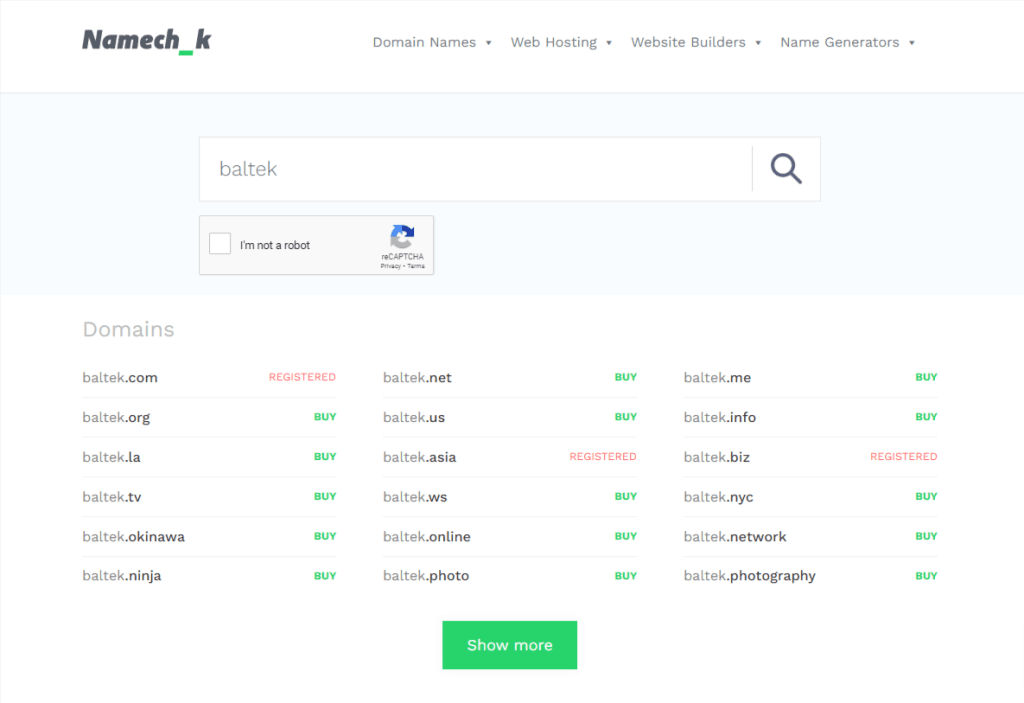The width and height of the screenshot is (1024, 703).
Task: Select the baltek.okinawa domain name
Action: click(x=134, y=537)
